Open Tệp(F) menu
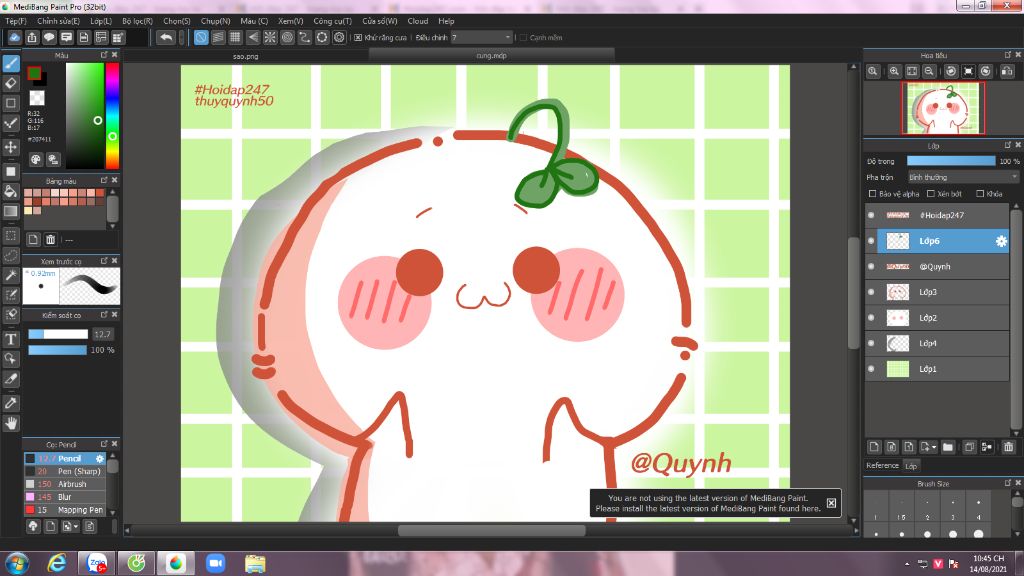 click(16, 21)
